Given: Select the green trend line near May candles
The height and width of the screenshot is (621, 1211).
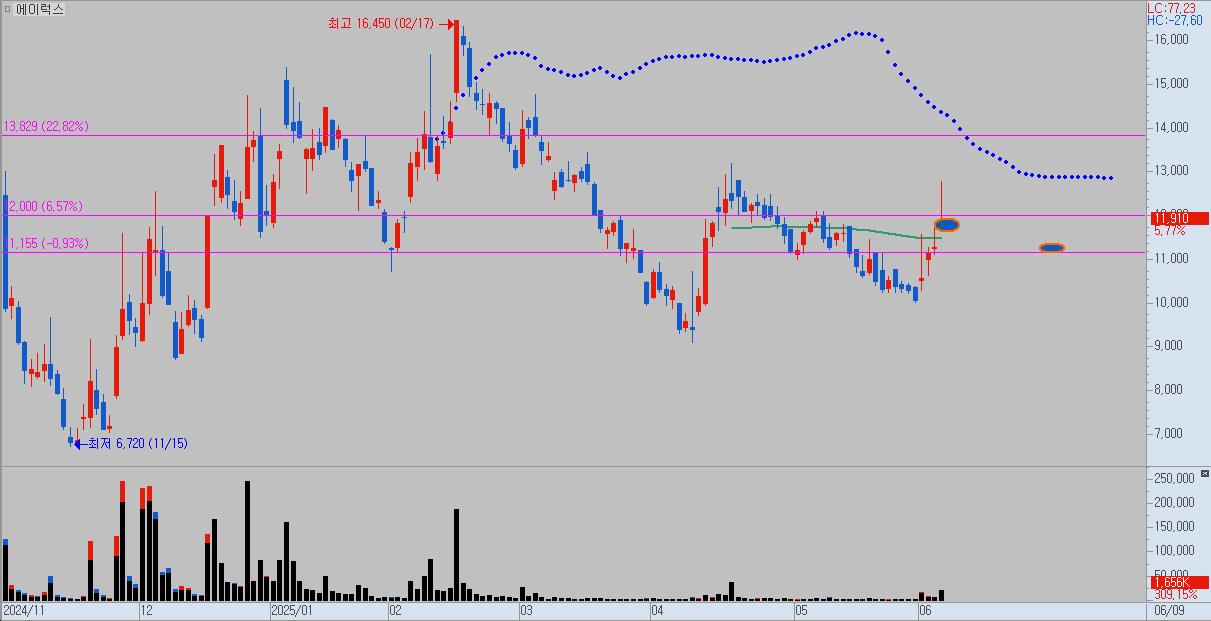Looking at the screenshot, I should pos(836,231).
